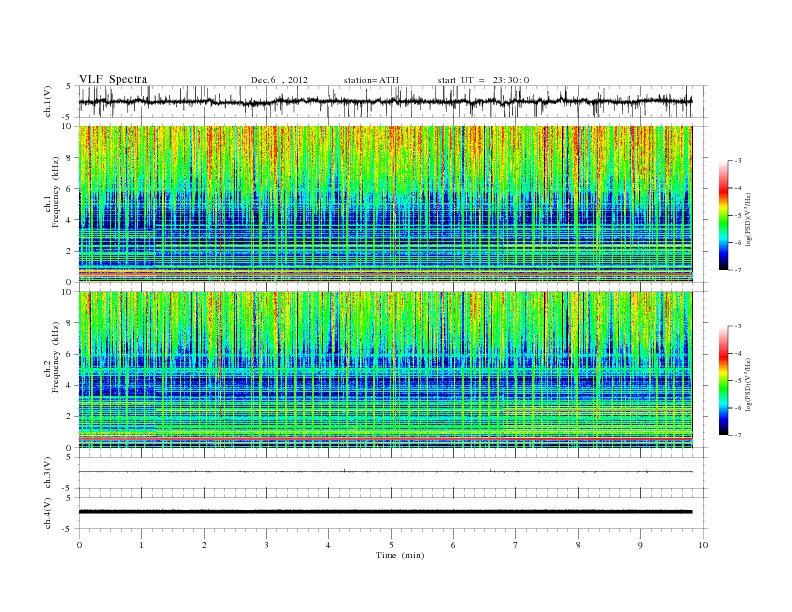This screenshot has height=612, width=792.
Task: Click the thick ch.4 voltage trace
Action: (x=385, y=512)
